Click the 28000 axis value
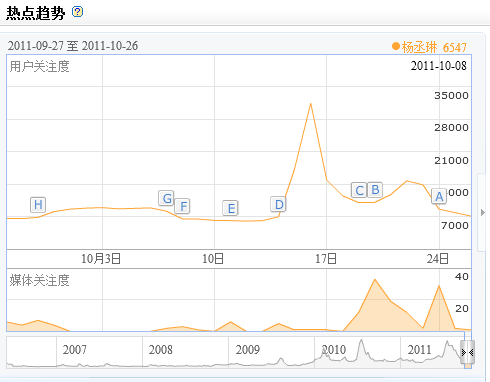This screenshot has width=490, height=382. coord(451,127)
